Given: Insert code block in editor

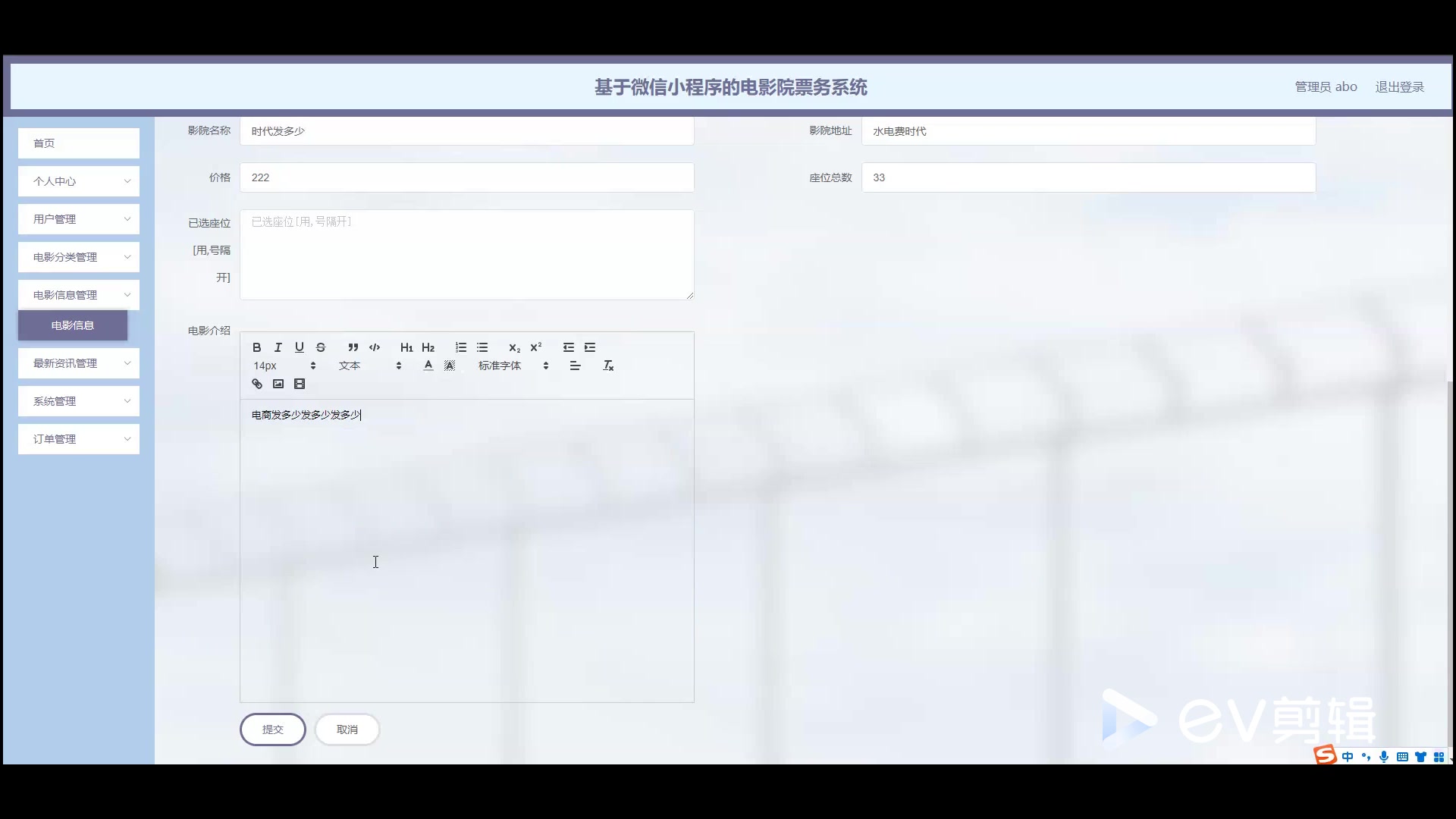Looking at the screenshot, I should [x=375, y=347].
